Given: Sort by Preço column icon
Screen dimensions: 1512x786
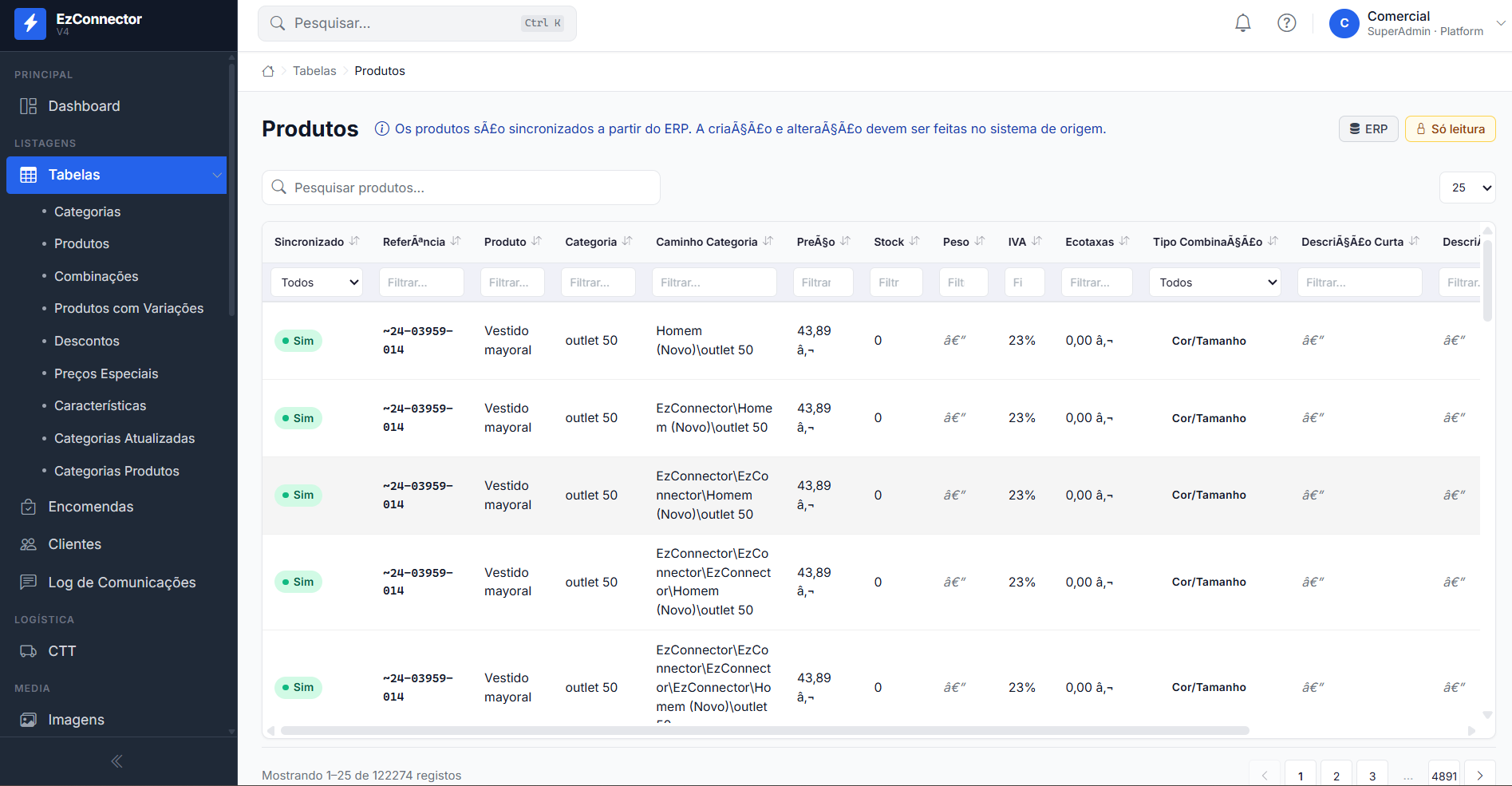Looking at the screenshot, I should [x=846, y=241].
